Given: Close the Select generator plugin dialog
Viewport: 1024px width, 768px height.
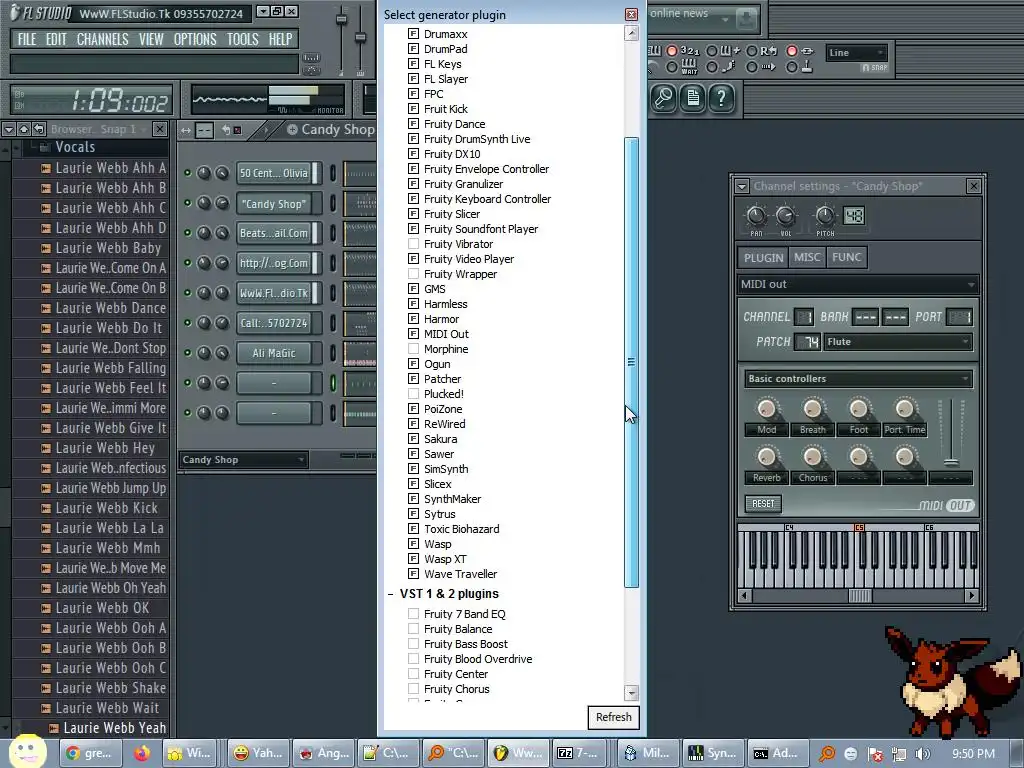Looking at the screenshot, I should tap(632, 14).
